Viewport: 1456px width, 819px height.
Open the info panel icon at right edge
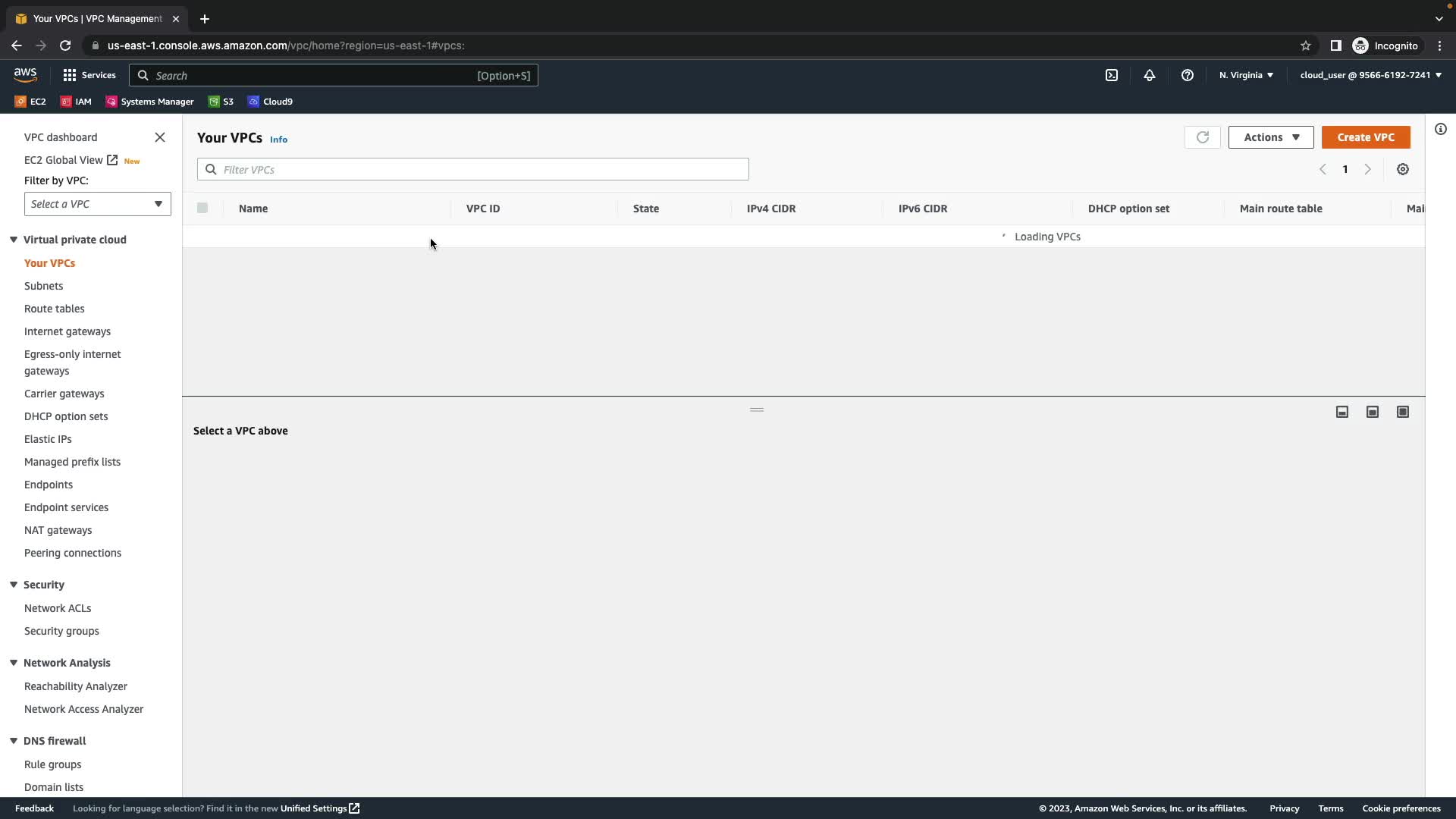tap(1441, 129)
